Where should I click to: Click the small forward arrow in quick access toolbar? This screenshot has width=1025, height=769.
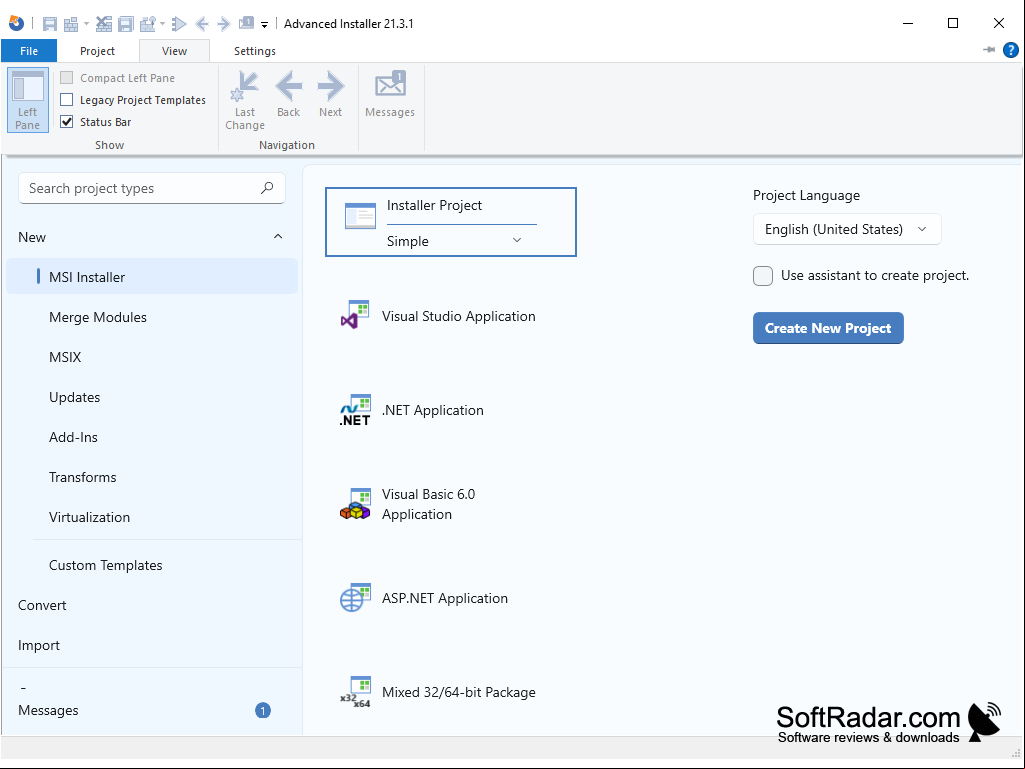[x=224, y=24]
